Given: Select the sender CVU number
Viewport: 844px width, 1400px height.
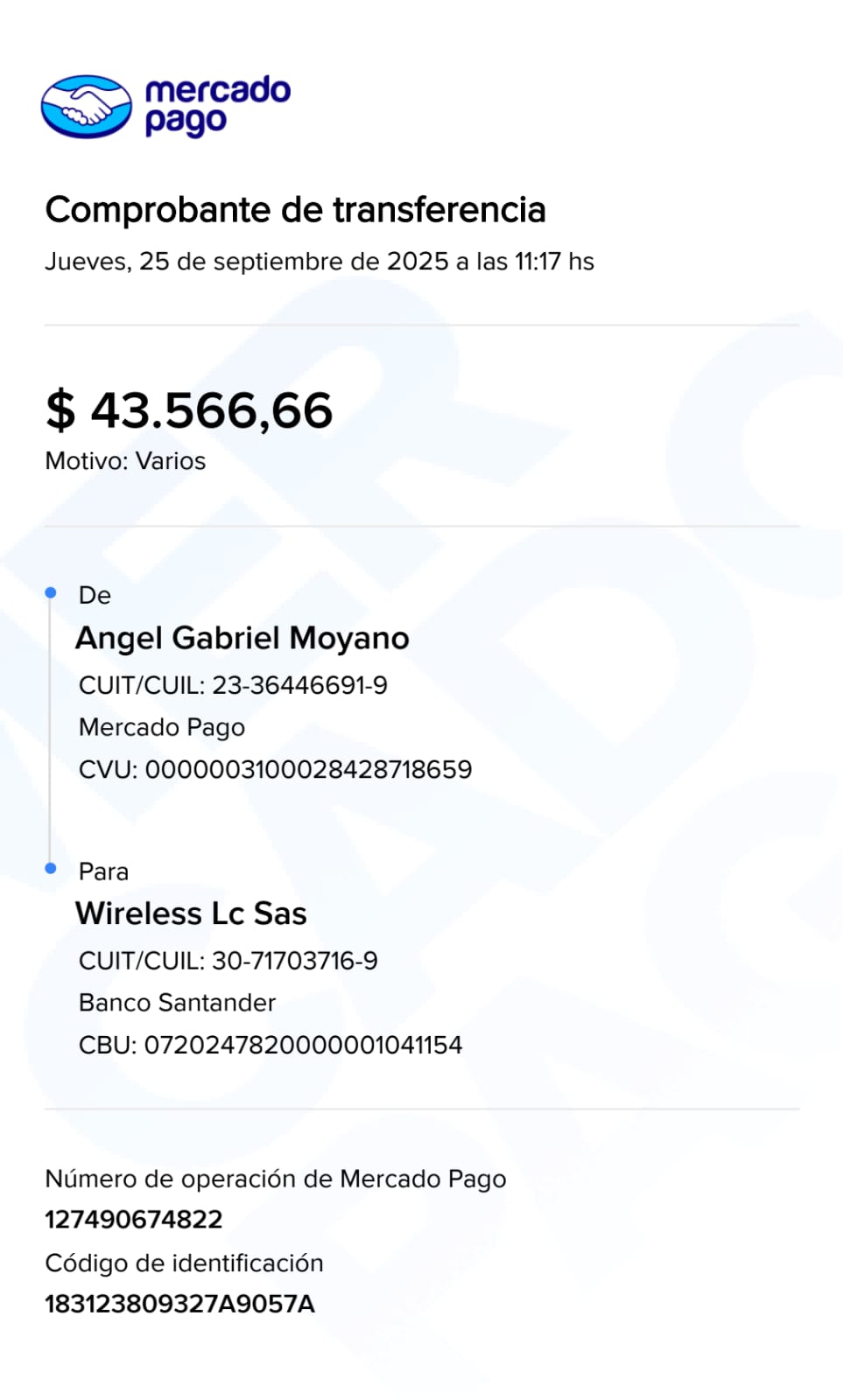Looking at the screenshot, I should (x=308, y=769).
